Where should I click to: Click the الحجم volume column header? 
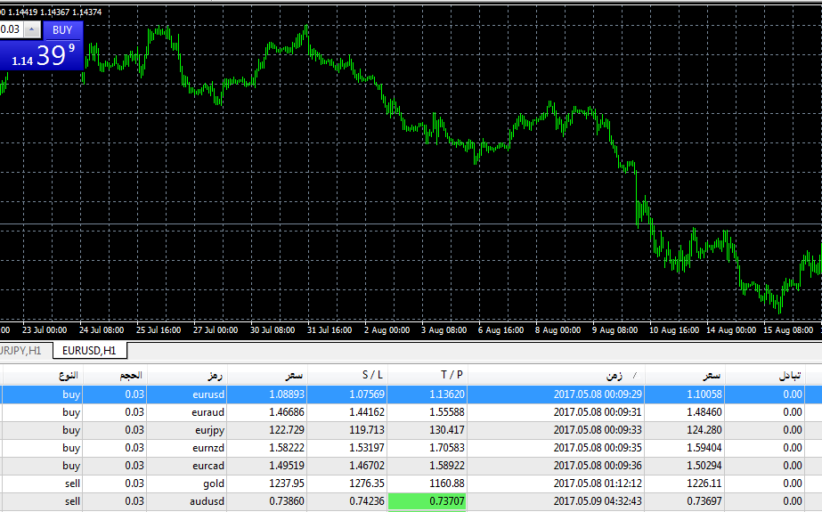click(131, 375)
